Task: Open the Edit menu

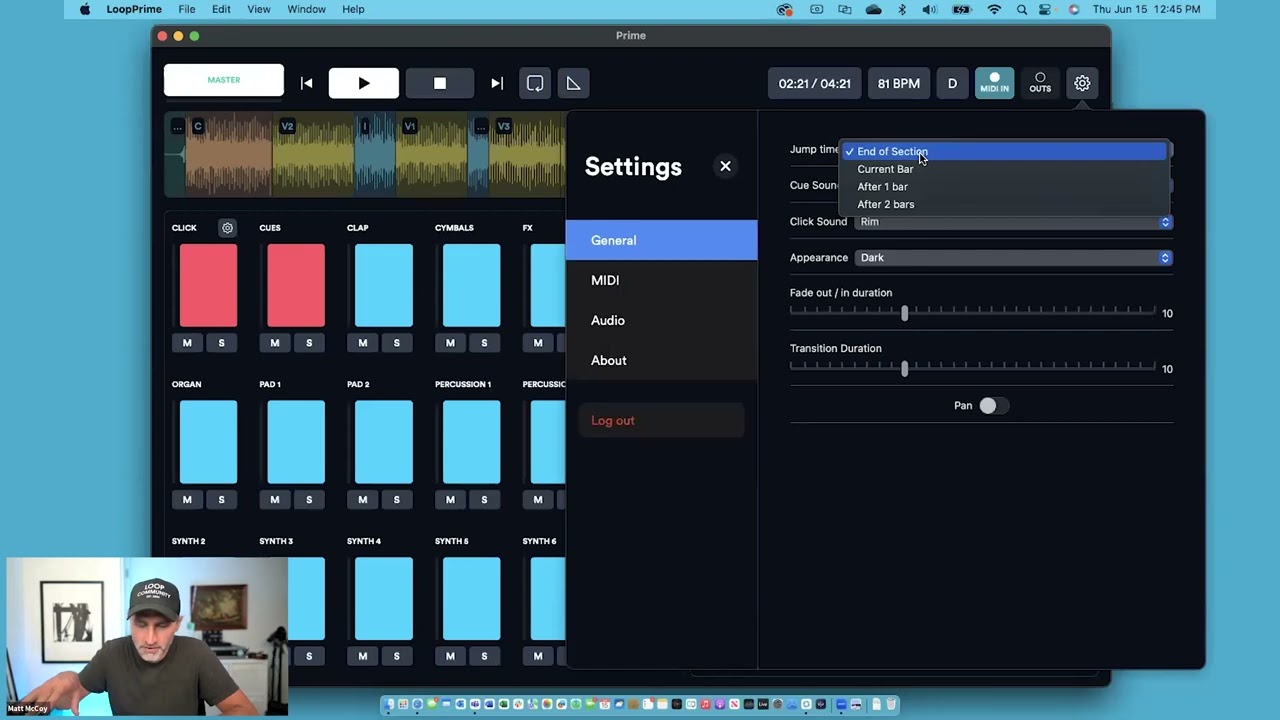Action: pyautogui.click(x=221, y=9)
